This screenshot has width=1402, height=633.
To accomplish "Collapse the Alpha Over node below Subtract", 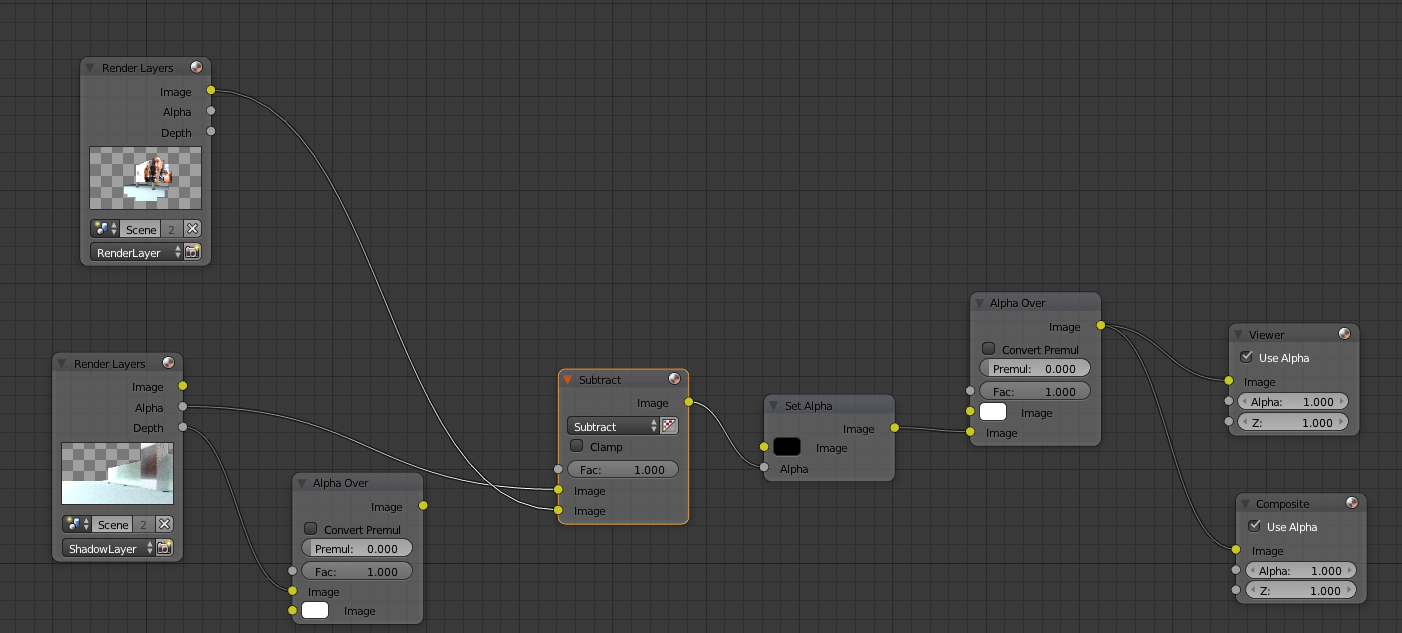I will (302, 482).
